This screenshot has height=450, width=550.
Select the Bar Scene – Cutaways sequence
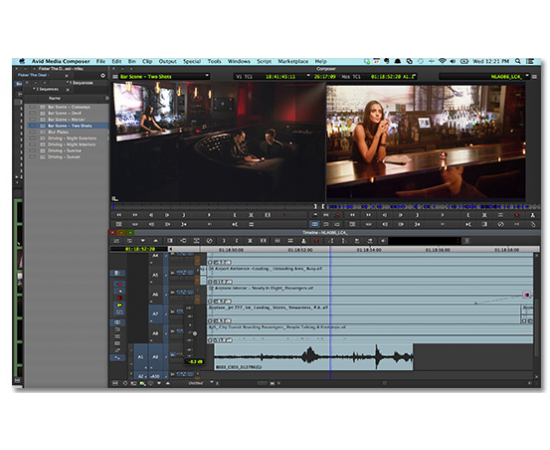click(x=68, y=107)
